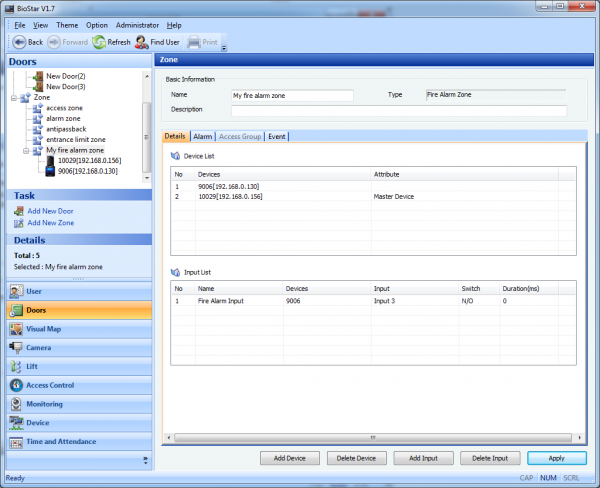Screen dimensions: 600x488
Task: Click the input list horizontal scrollbar
Action: (370, 437)
